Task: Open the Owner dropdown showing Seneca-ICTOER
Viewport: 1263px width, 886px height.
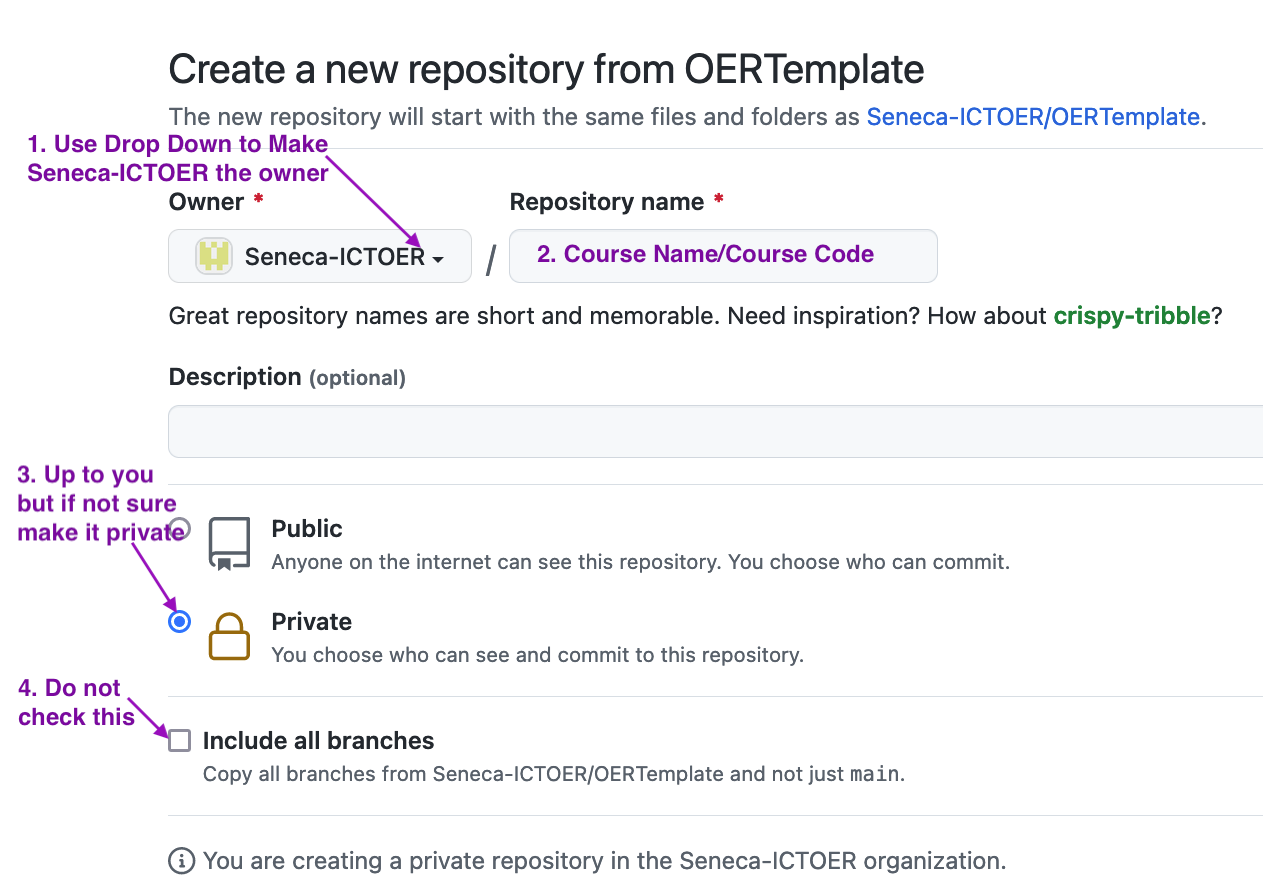Action: 320,256
